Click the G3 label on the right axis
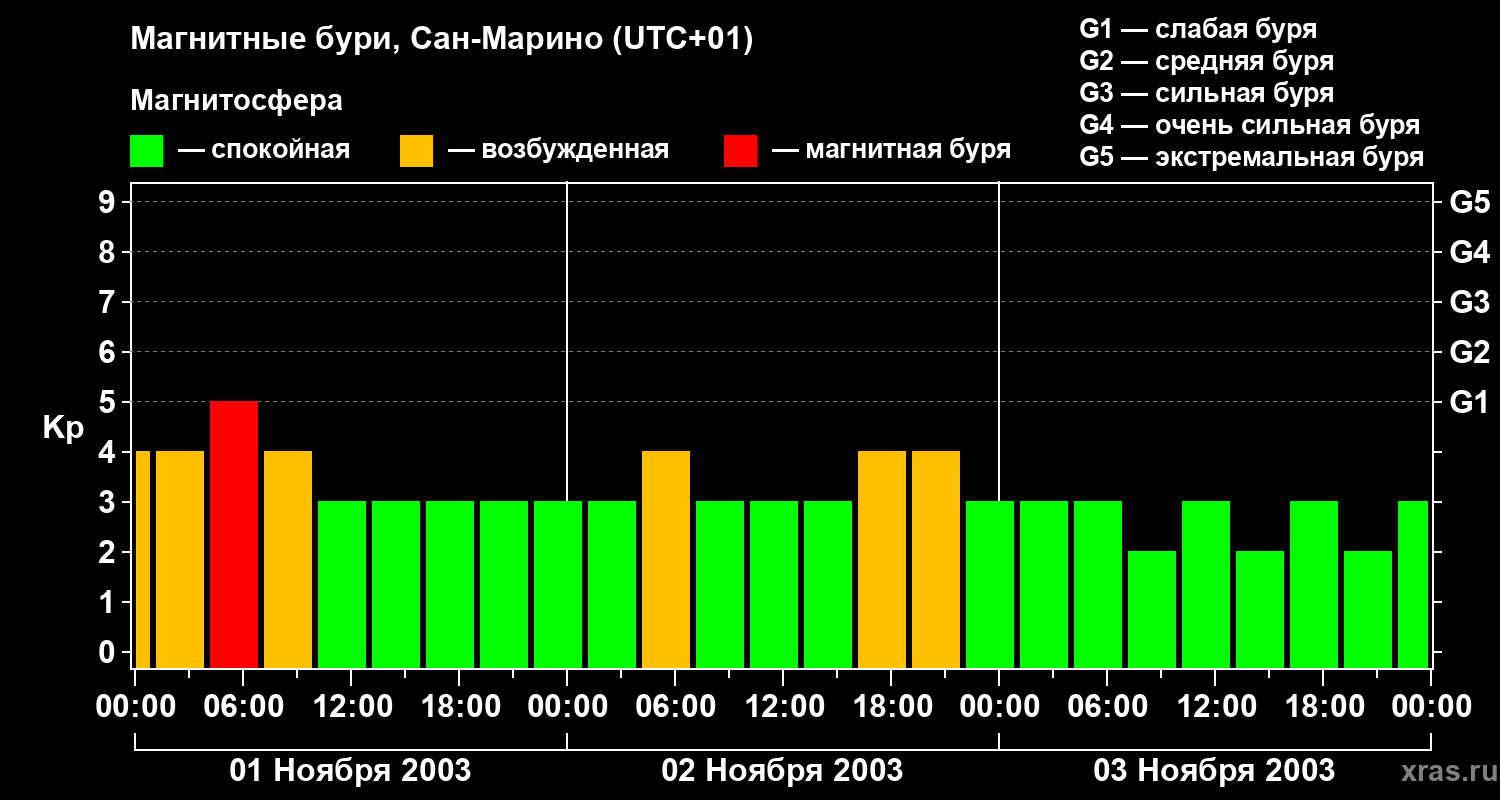This screenshot has height=800, width=1500. (1470, 302)
